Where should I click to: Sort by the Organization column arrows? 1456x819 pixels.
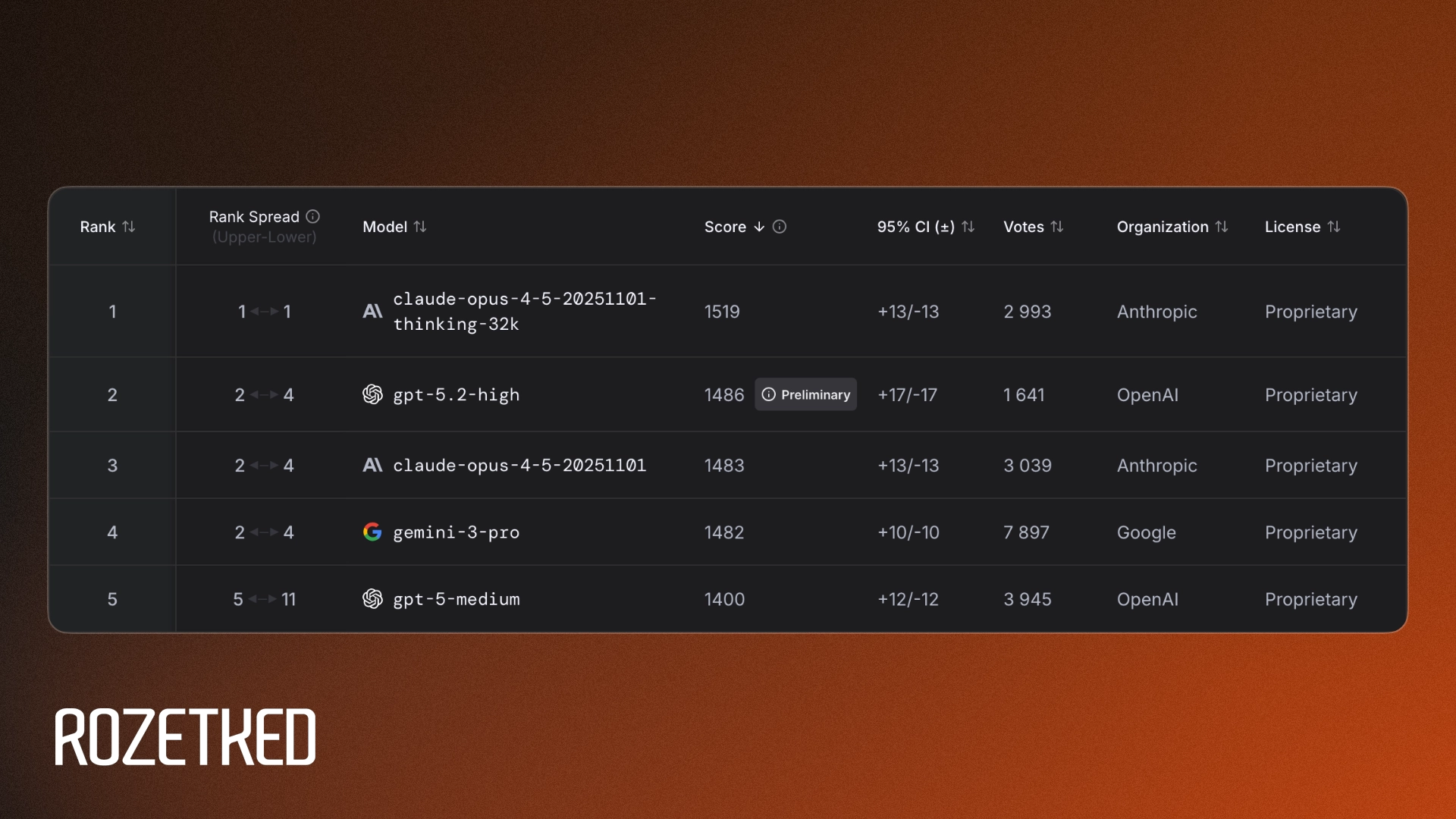click(x=1222, y=227)
